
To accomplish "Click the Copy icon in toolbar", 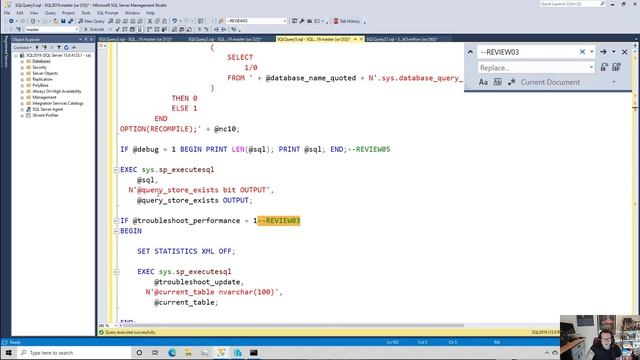I will (157, 21).
